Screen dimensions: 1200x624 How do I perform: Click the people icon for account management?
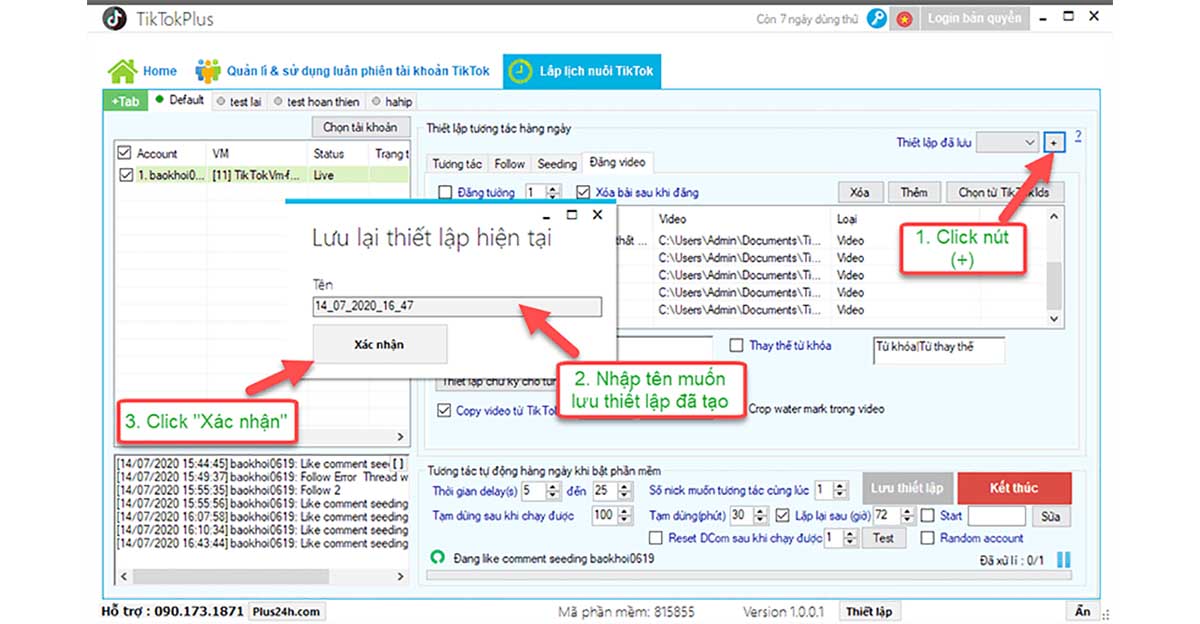pyautogui.click(x=208, y=71)
